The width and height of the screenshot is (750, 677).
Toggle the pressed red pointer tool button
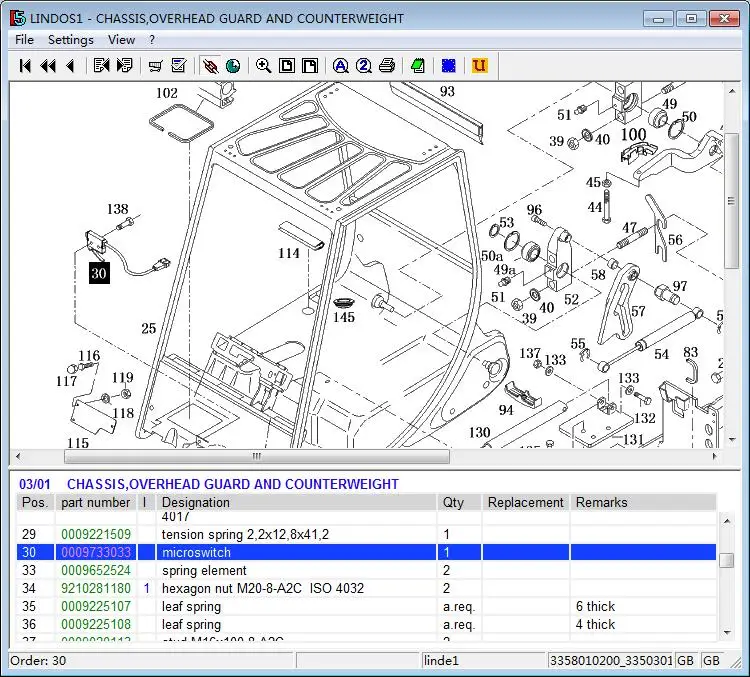(210, 66)
